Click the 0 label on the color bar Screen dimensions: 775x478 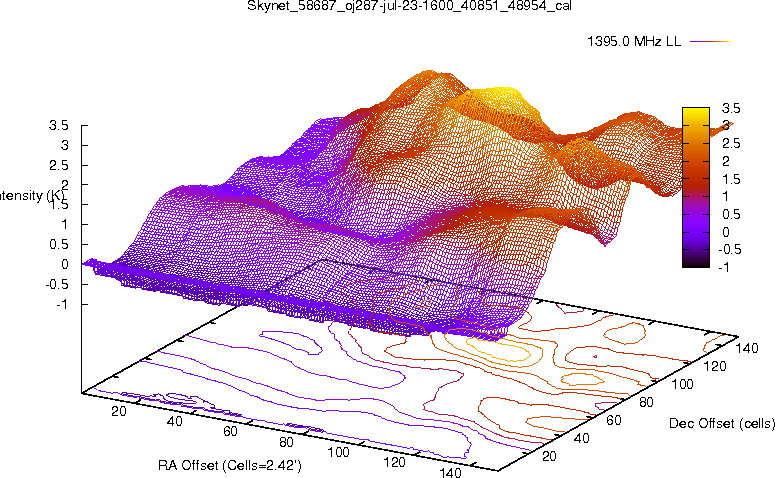point(726,232)
